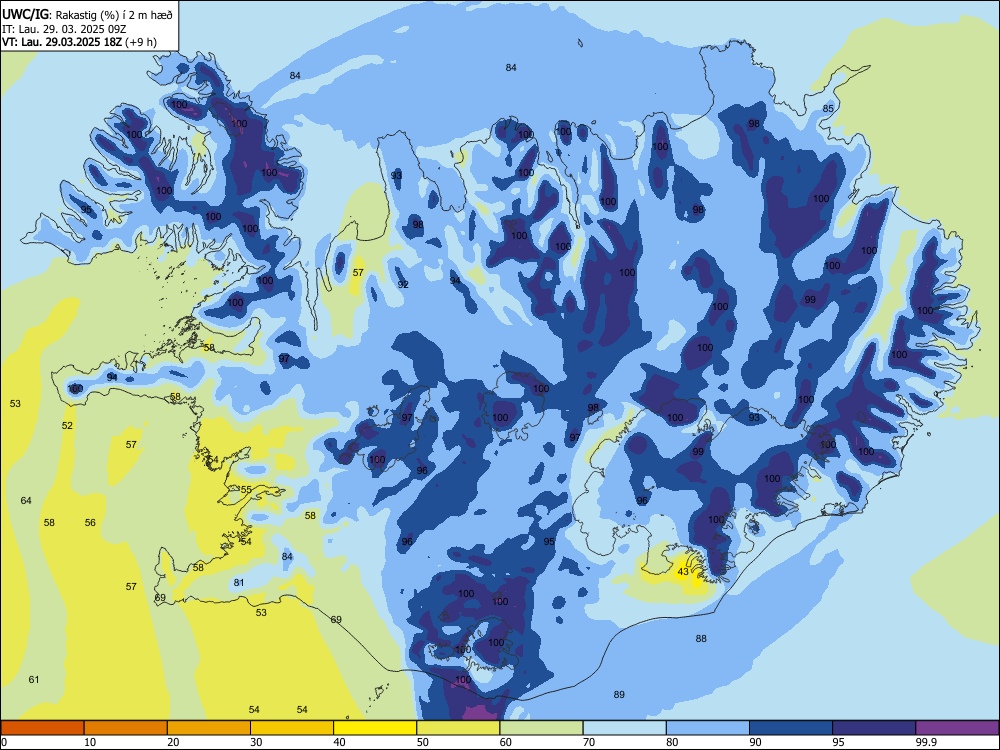Click the '64' humidity value on the map

click(x=26, y=501)
